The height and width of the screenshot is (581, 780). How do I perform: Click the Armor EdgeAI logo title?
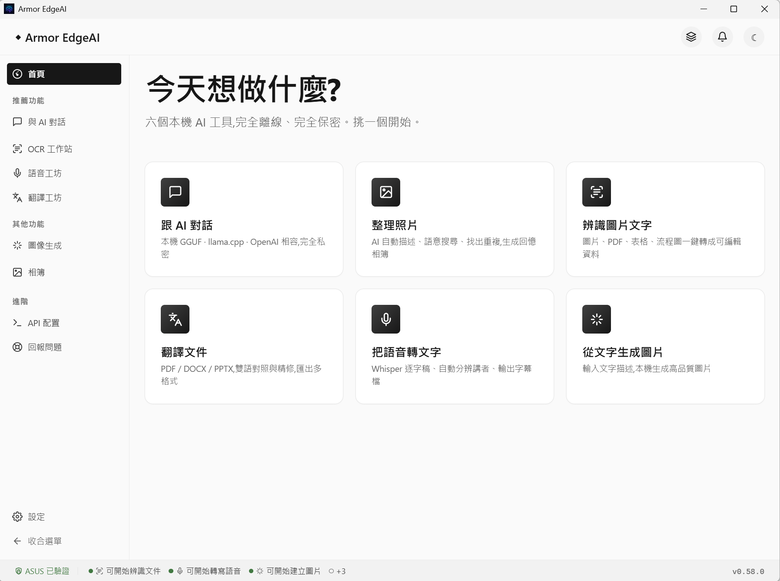click(58, 38)
